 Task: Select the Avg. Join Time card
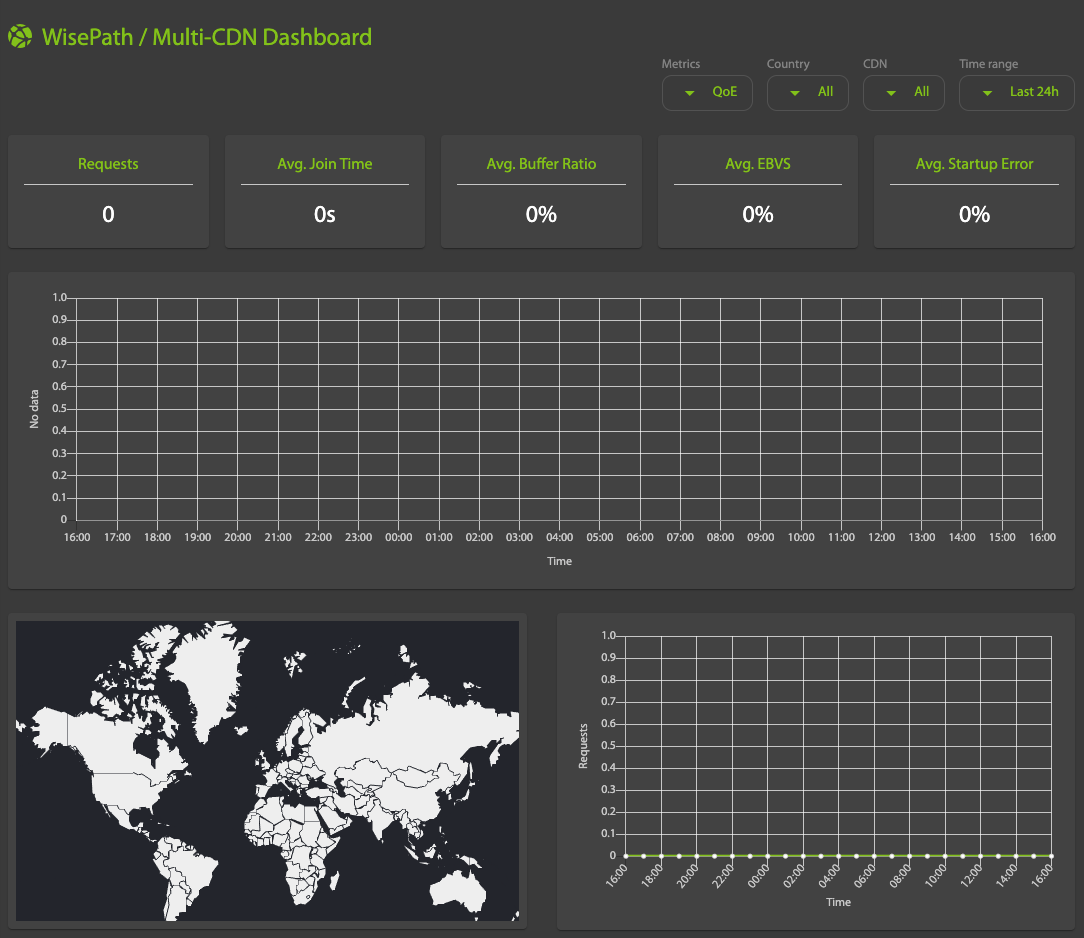tap(324, 190)
